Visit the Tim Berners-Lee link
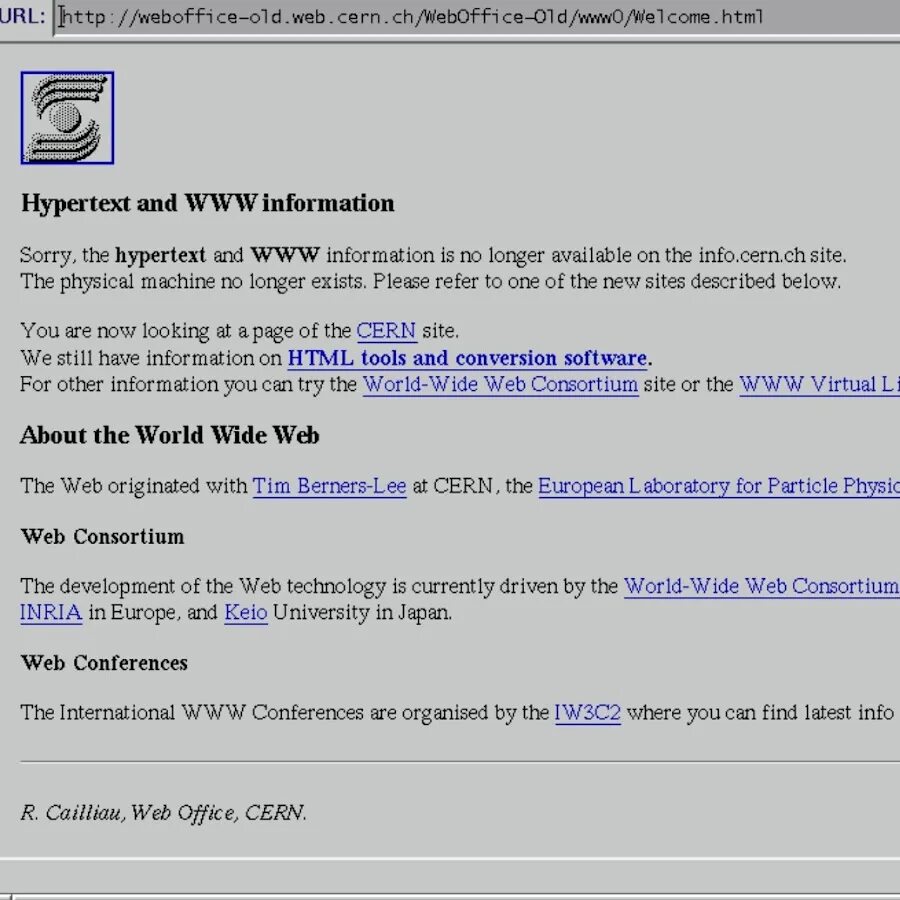The width and height of the screenshot is (900, 900). [329, 486]
